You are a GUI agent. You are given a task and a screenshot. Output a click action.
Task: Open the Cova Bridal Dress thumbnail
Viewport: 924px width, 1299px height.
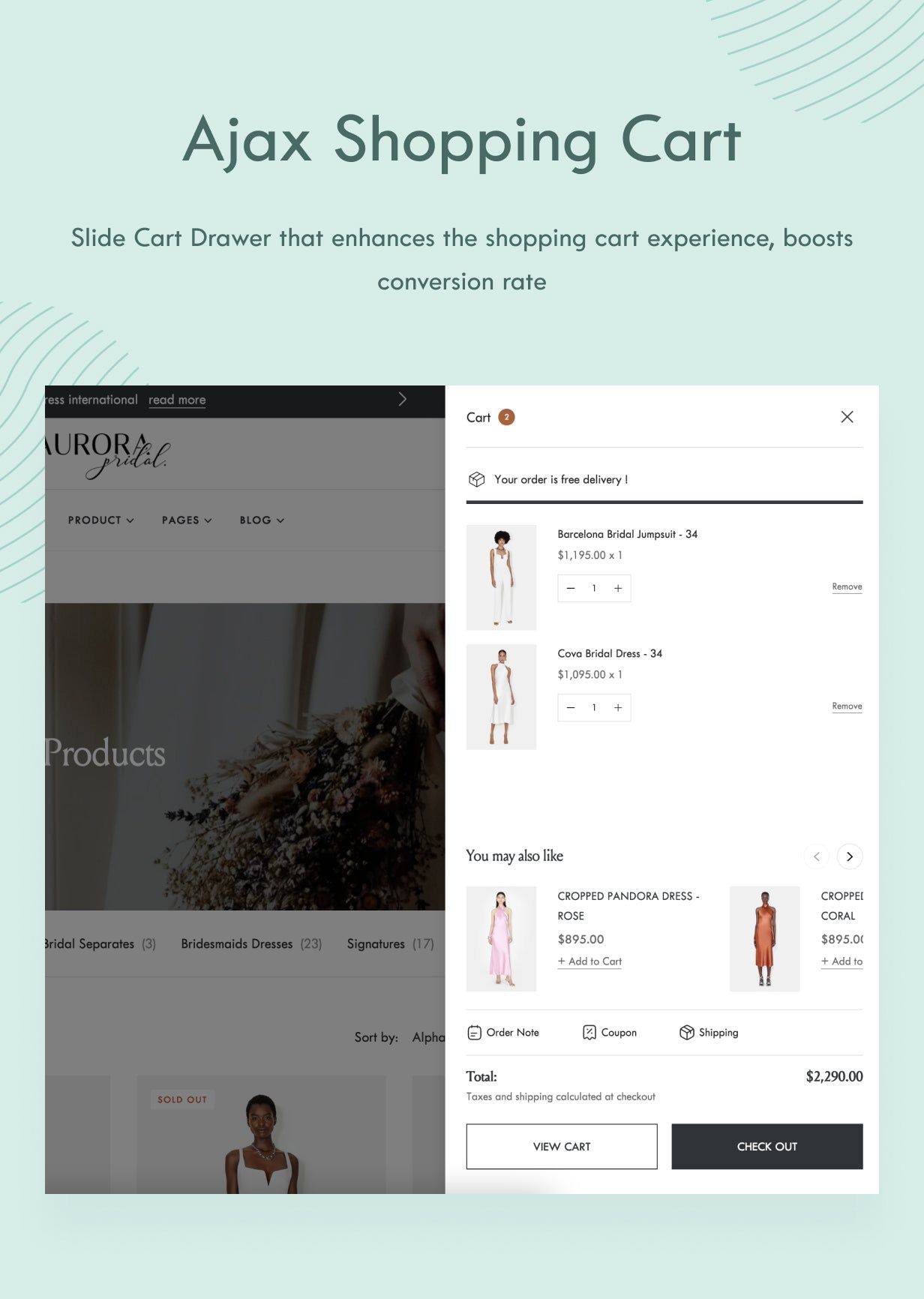(501, 697)
